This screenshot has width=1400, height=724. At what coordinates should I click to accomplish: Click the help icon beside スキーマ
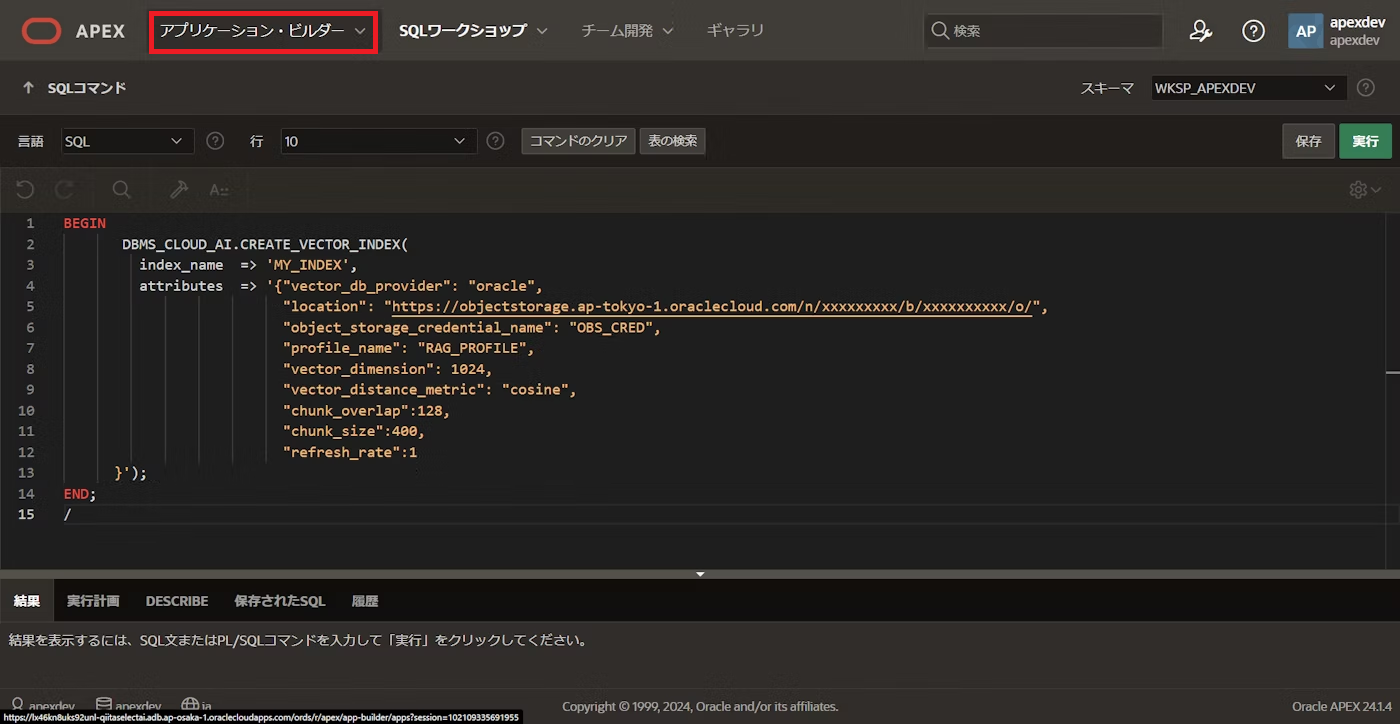1365,88
